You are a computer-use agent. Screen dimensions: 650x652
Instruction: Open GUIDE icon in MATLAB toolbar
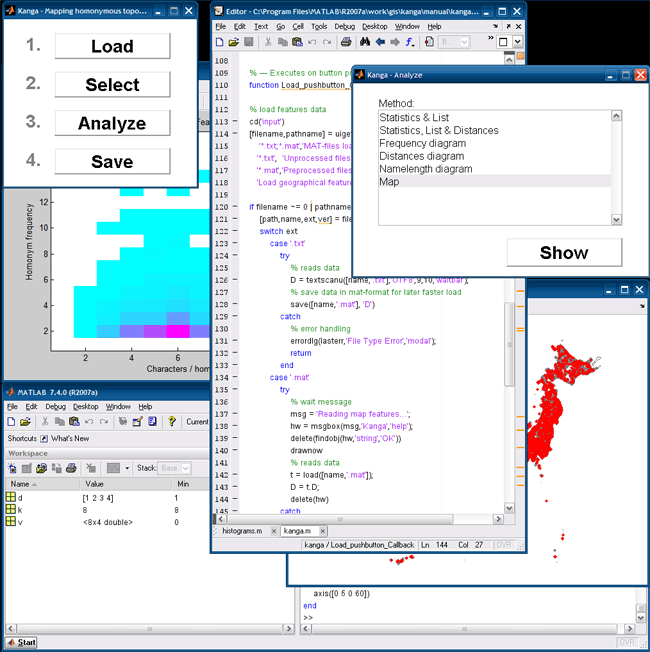(137, 422)
